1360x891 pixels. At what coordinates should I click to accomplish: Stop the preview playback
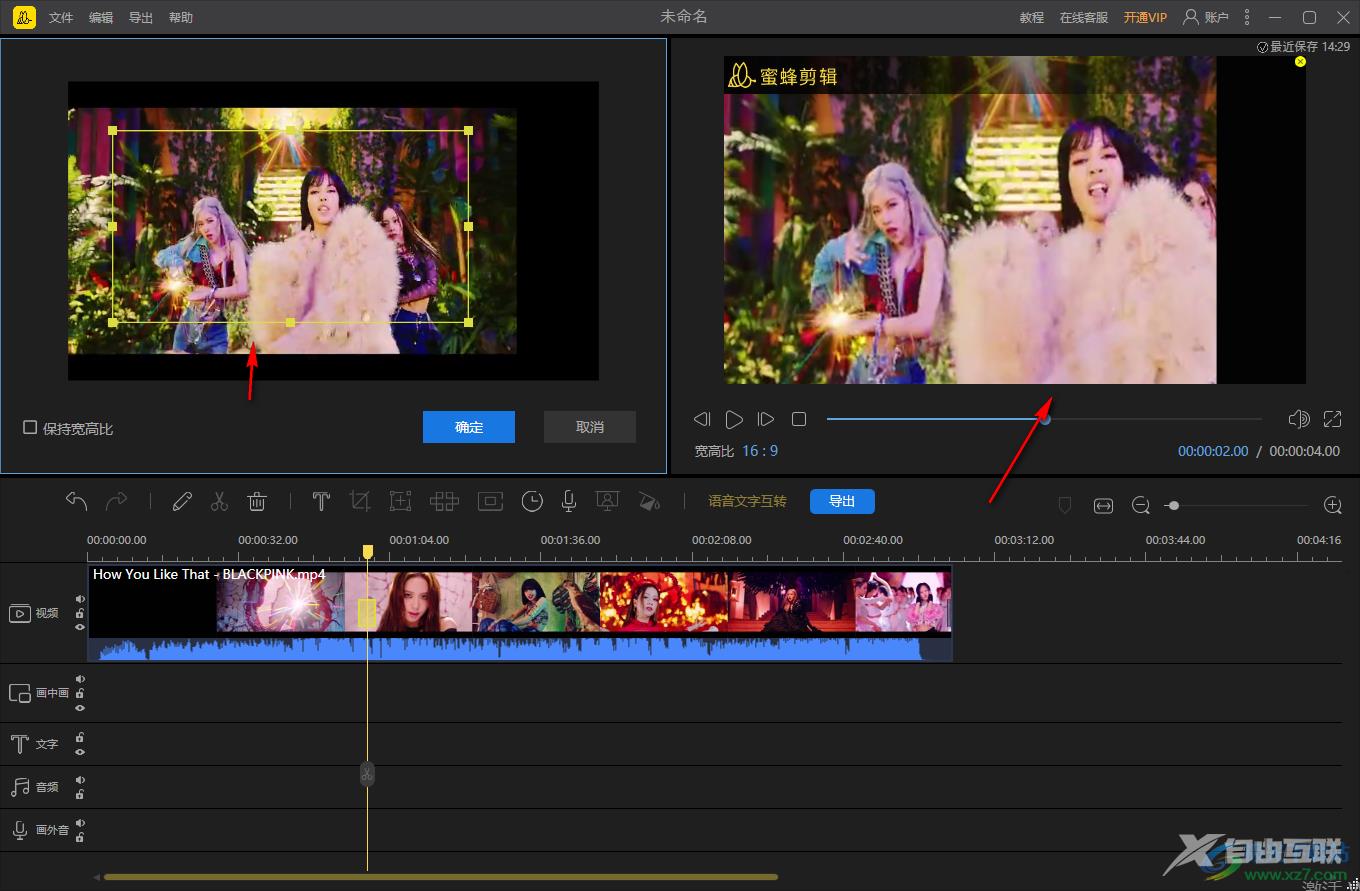(x=798, y=419)
